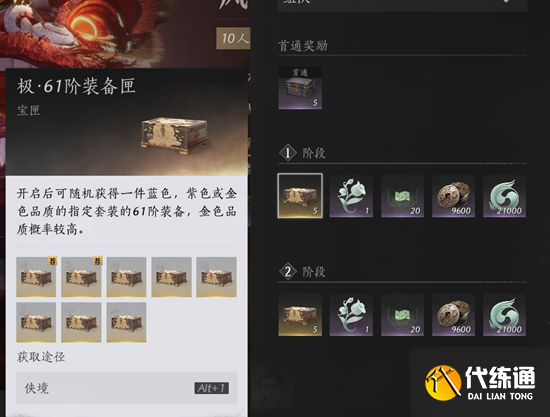Select last set chest in second row
The width and height of the screenshot is (550, 417).
(x=126, y=322)
